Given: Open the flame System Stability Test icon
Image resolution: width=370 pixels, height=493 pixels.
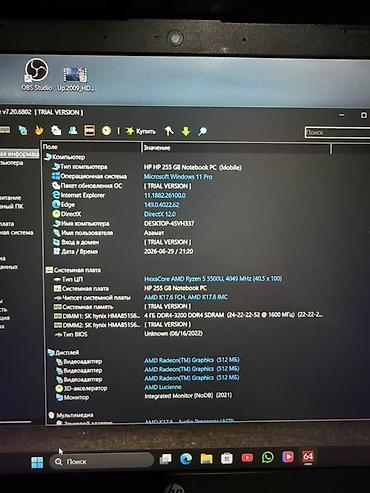Looking at the screenshot, I should [x=39, y=130].
